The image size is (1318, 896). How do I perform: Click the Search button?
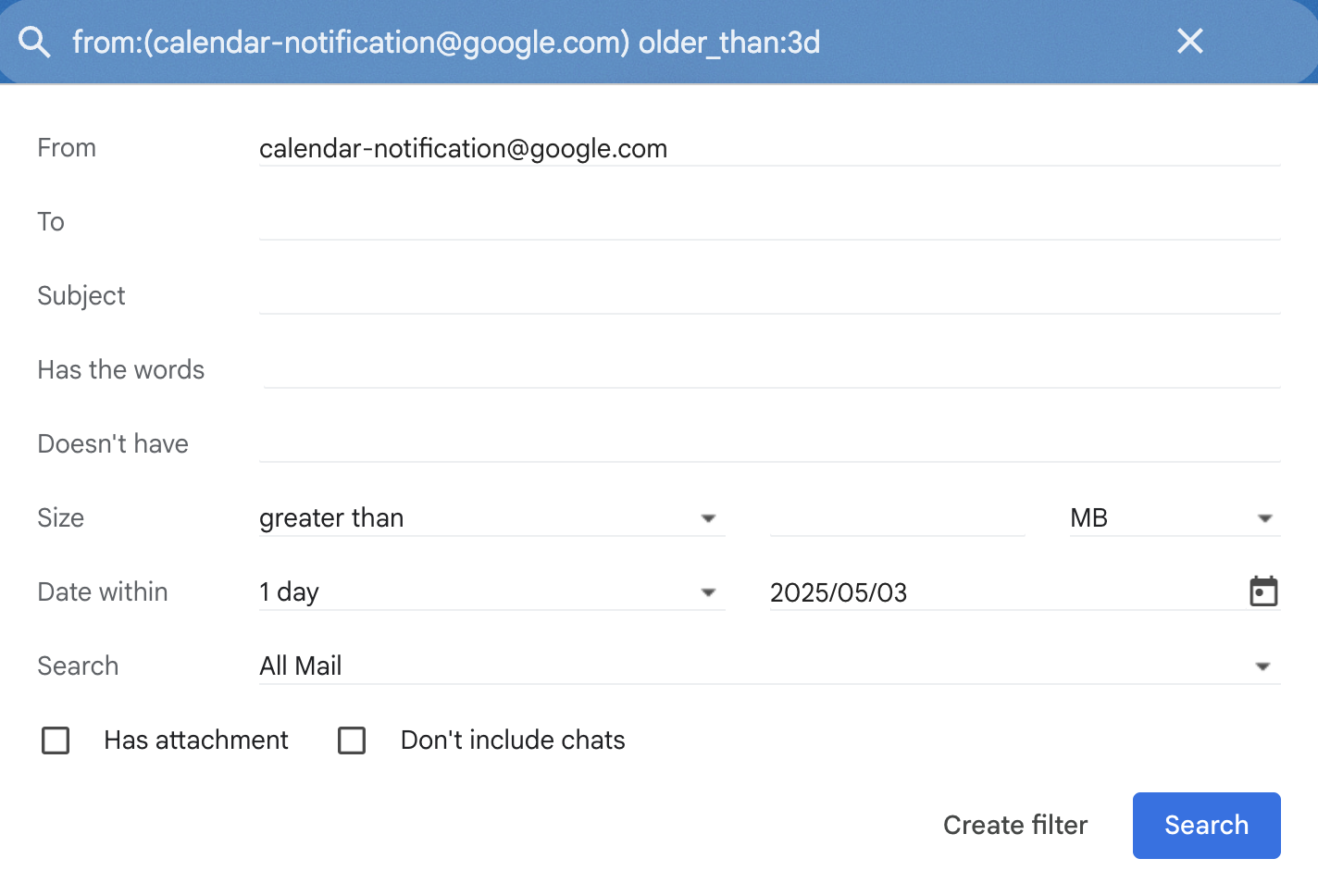1206,825
